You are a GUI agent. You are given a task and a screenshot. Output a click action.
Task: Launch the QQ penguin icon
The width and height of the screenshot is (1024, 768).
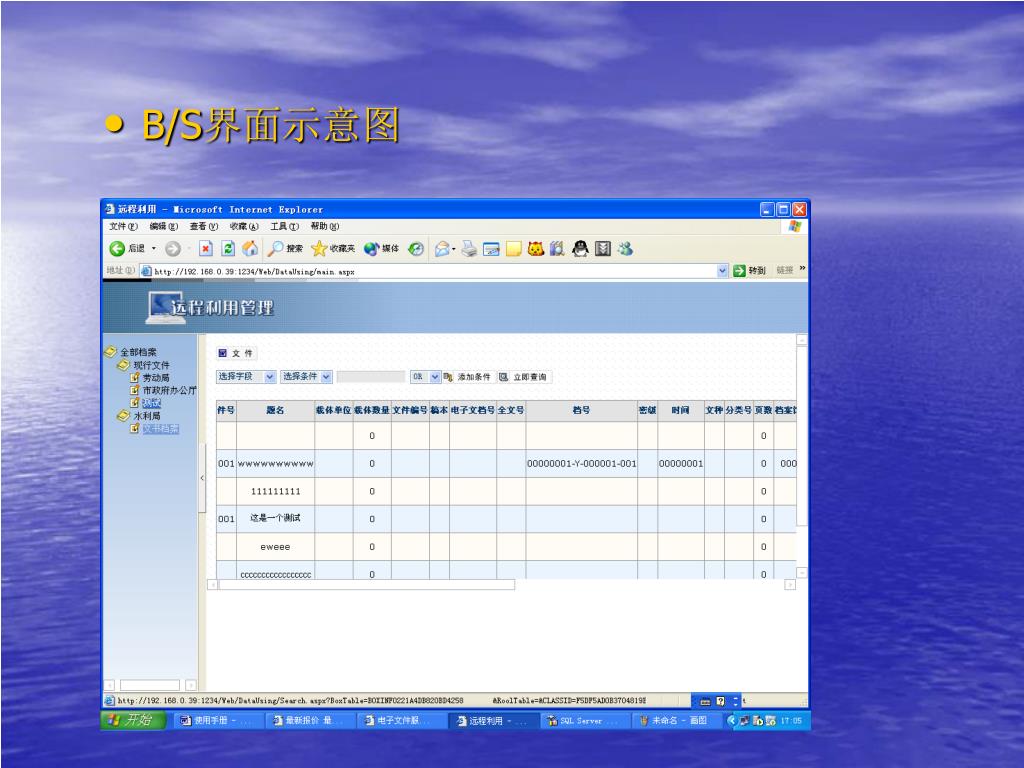tap(580, 249)
